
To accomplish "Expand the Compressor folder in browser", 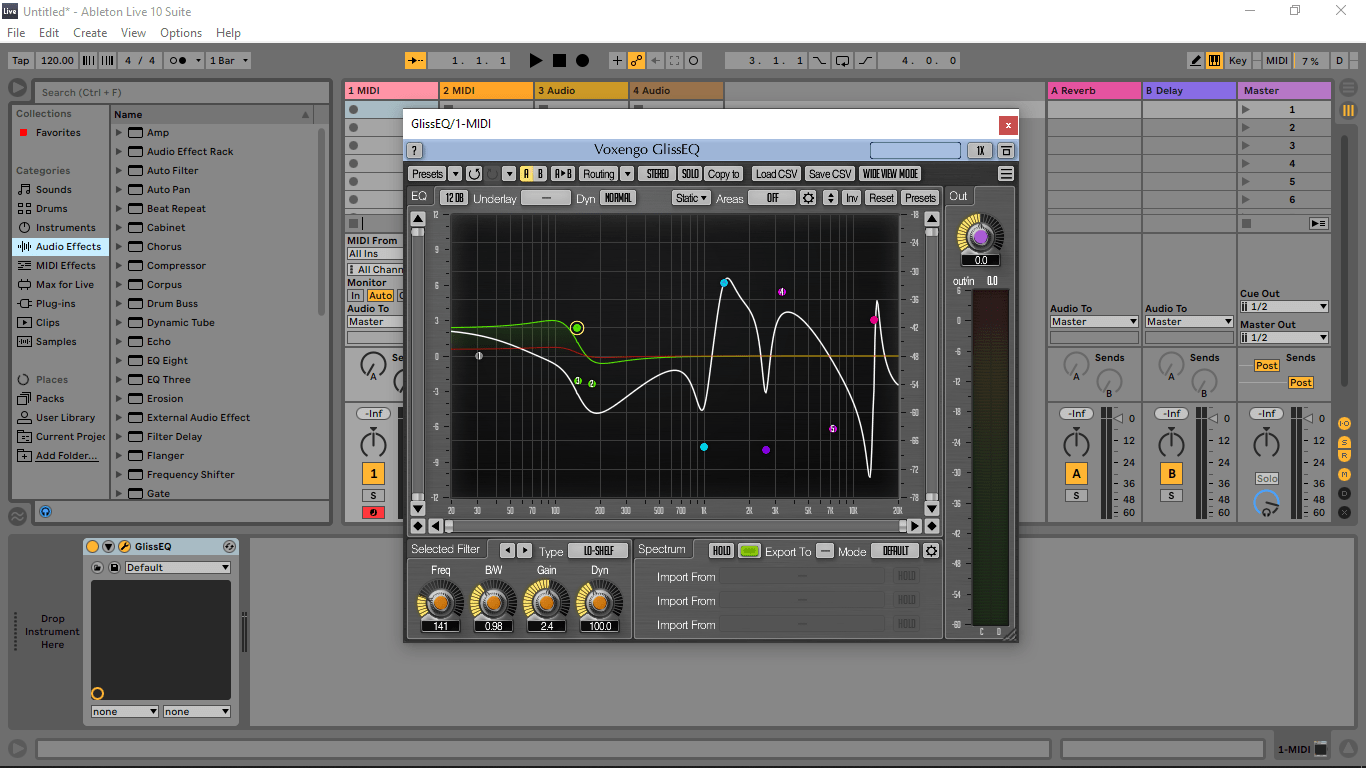I will coord(119,265).
